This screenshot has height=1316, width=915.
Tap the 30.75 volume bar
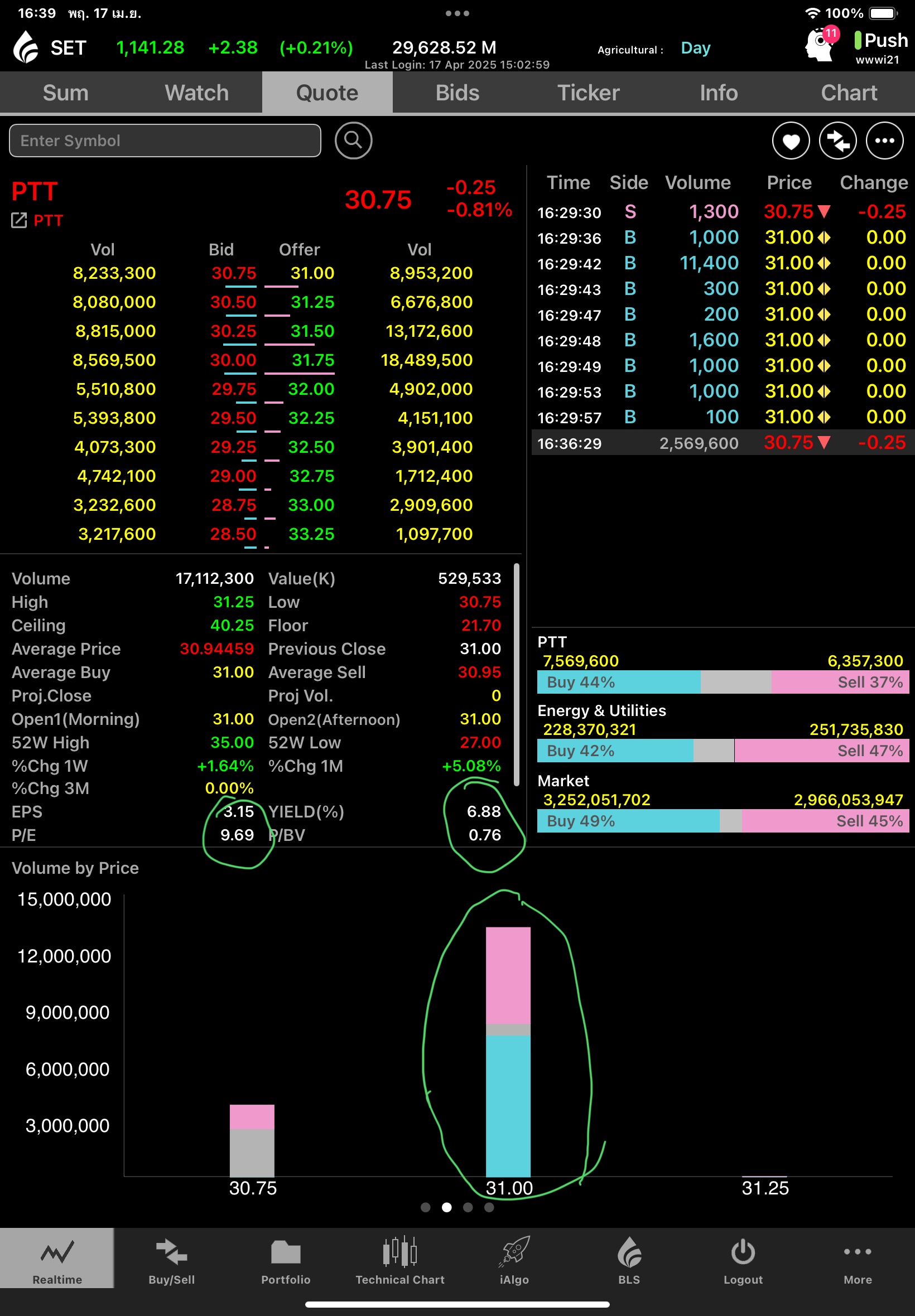(x=252, y=1141)
